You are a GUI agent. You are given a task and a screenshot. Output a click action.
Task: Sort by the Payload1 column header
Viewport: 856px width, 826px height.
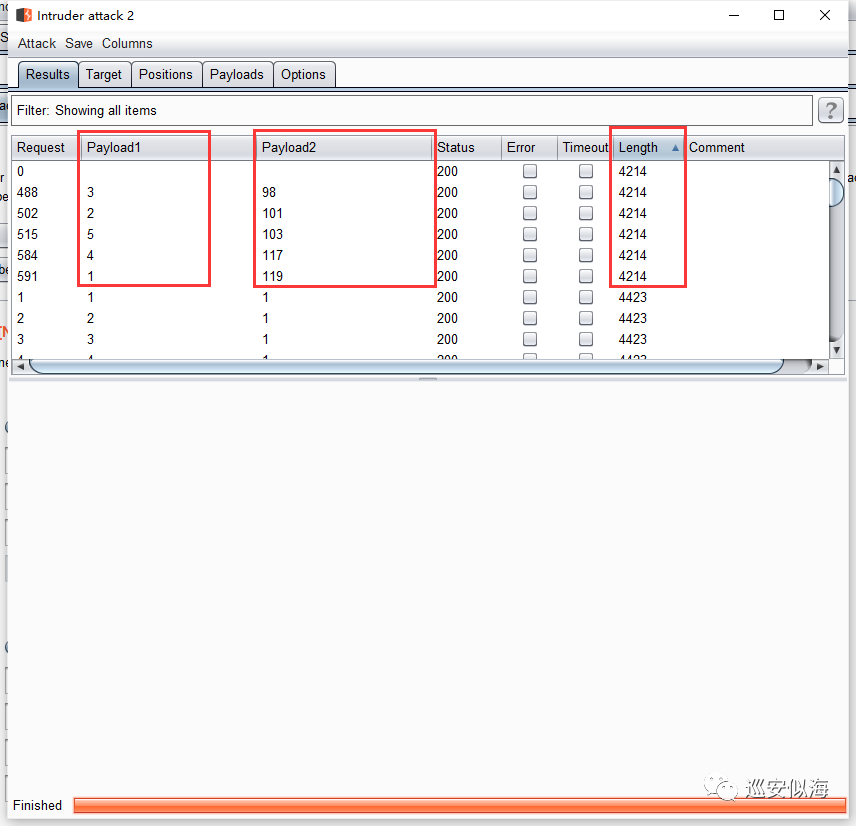[168, 147]
